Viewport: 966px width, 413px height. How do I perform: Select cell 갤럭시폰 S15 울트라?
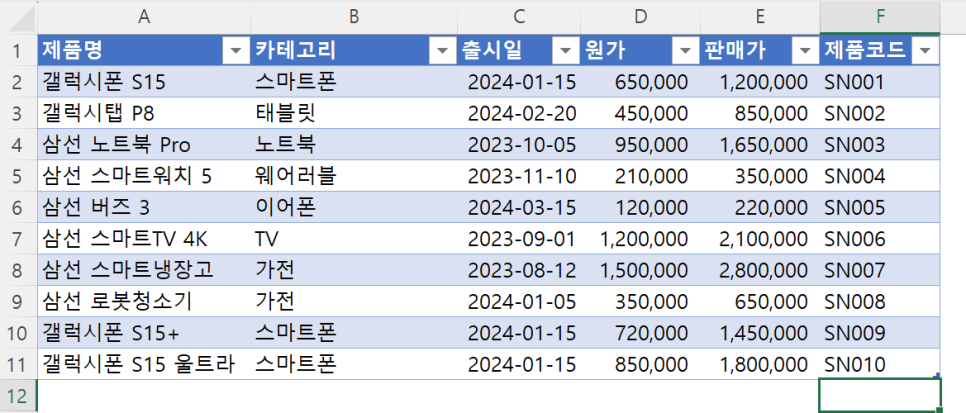[x=144, y=365]
